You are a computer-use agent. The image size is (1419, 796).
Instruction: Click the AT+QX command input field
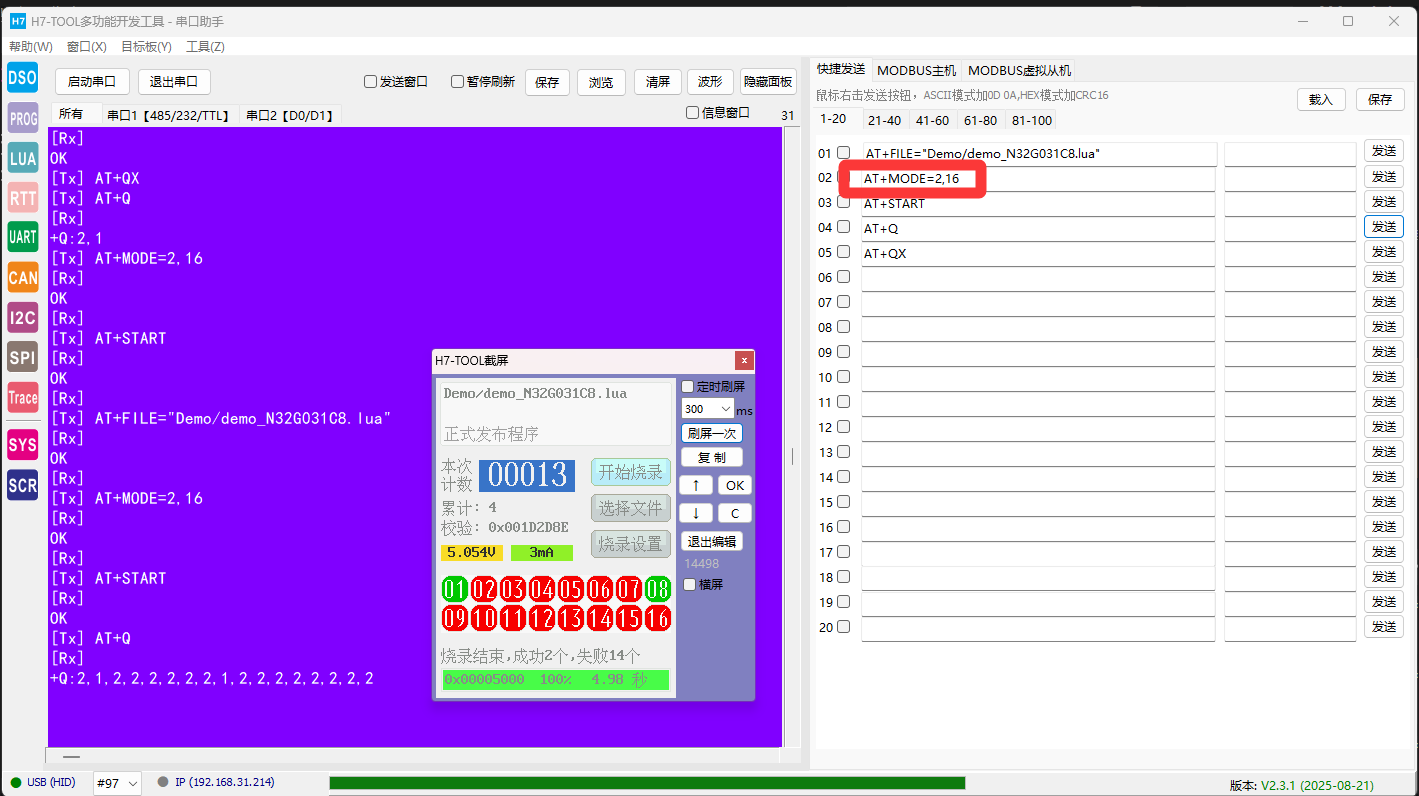tap(1039, 253)
